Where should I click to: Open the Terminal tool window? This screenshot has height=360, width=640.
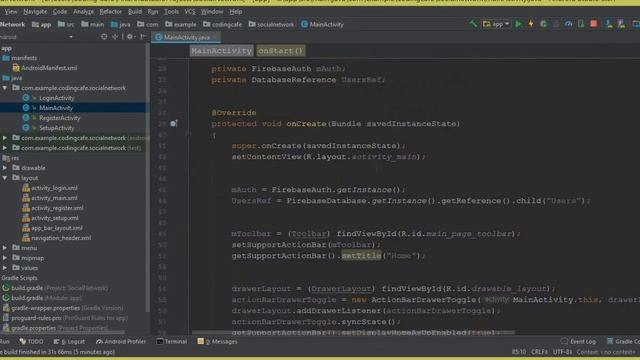(x=171, y=342)
